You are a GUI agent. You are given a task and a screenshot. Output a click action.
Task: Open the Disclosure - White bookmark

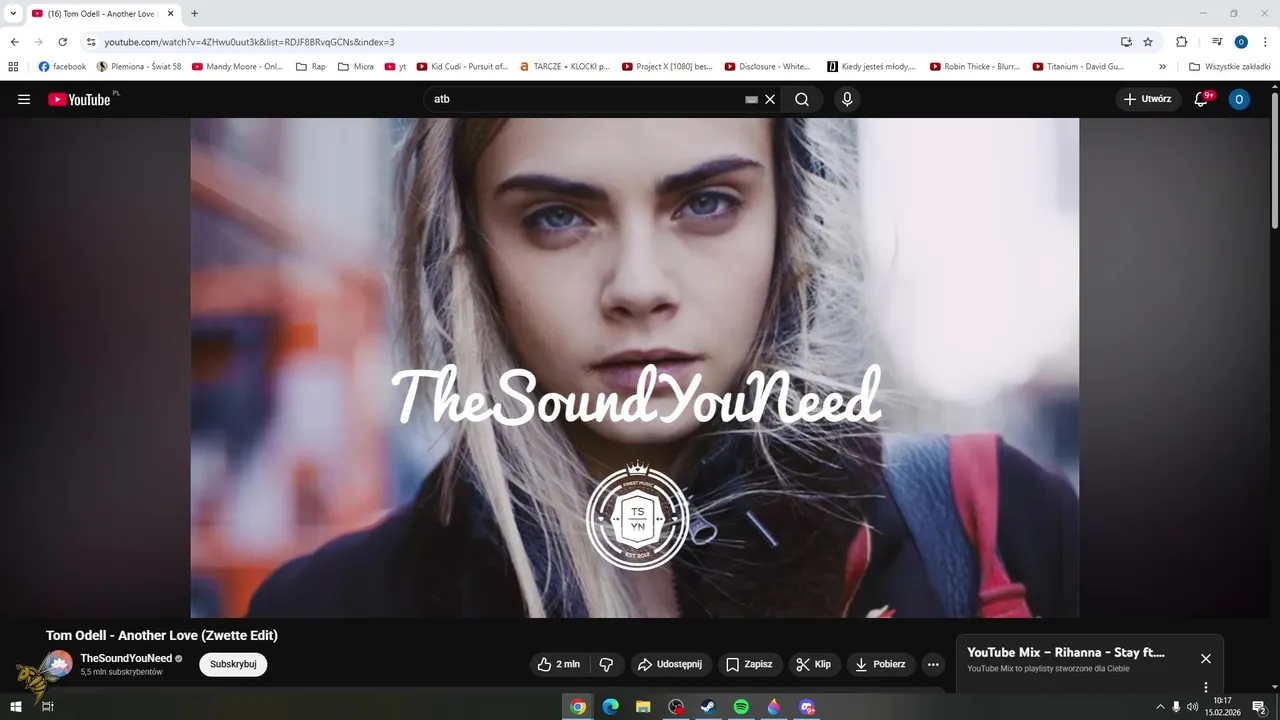pos(768,67)
